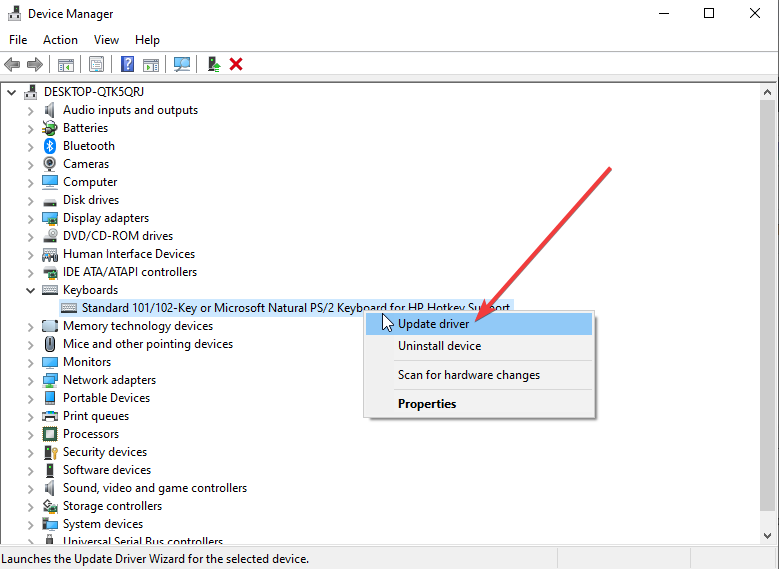Click the Memory technology devices icon
This screenshot has width=779, height=569.
[50, 326]
